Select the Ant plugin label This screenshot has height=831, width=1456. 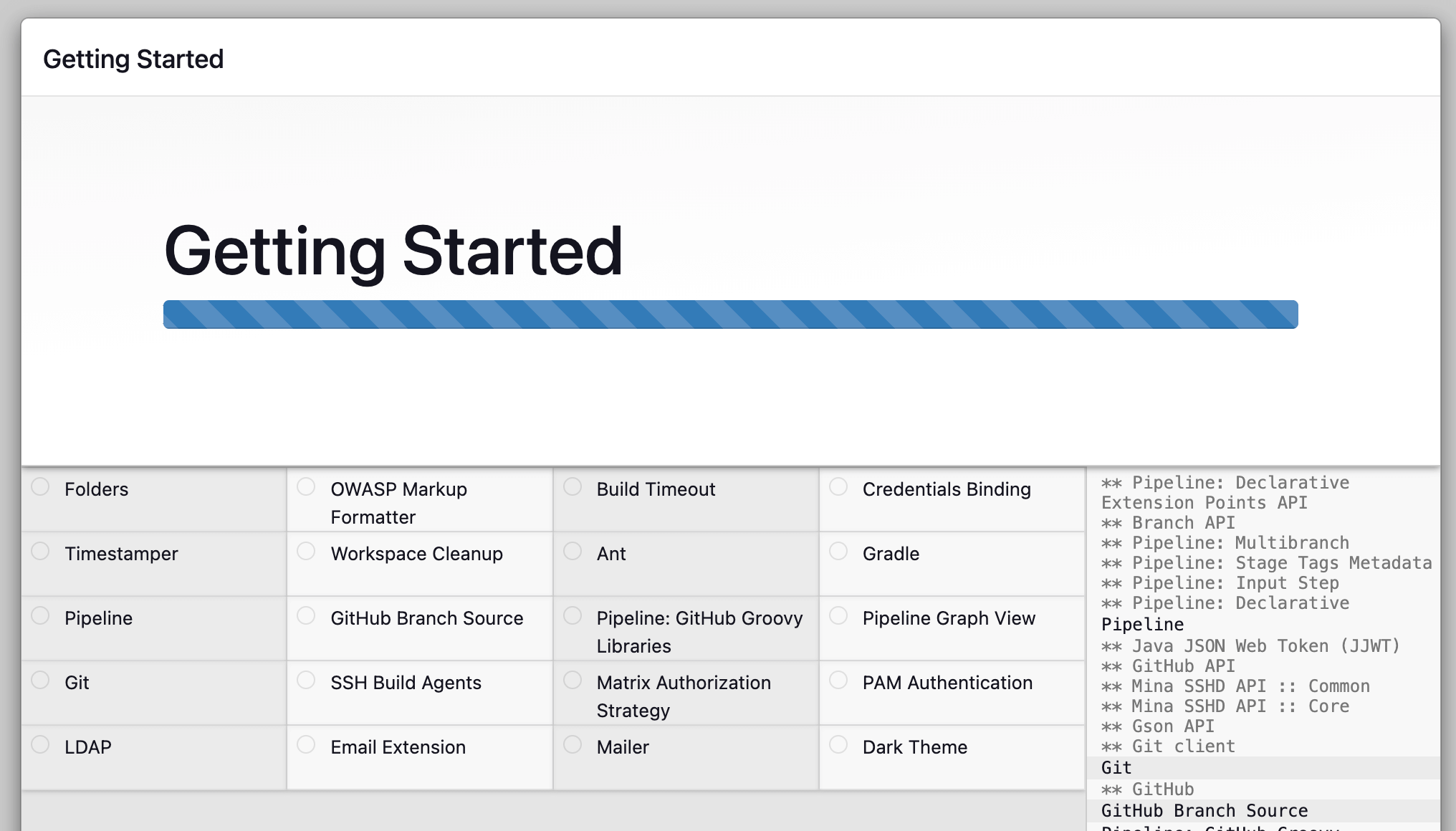click(611, 554)
